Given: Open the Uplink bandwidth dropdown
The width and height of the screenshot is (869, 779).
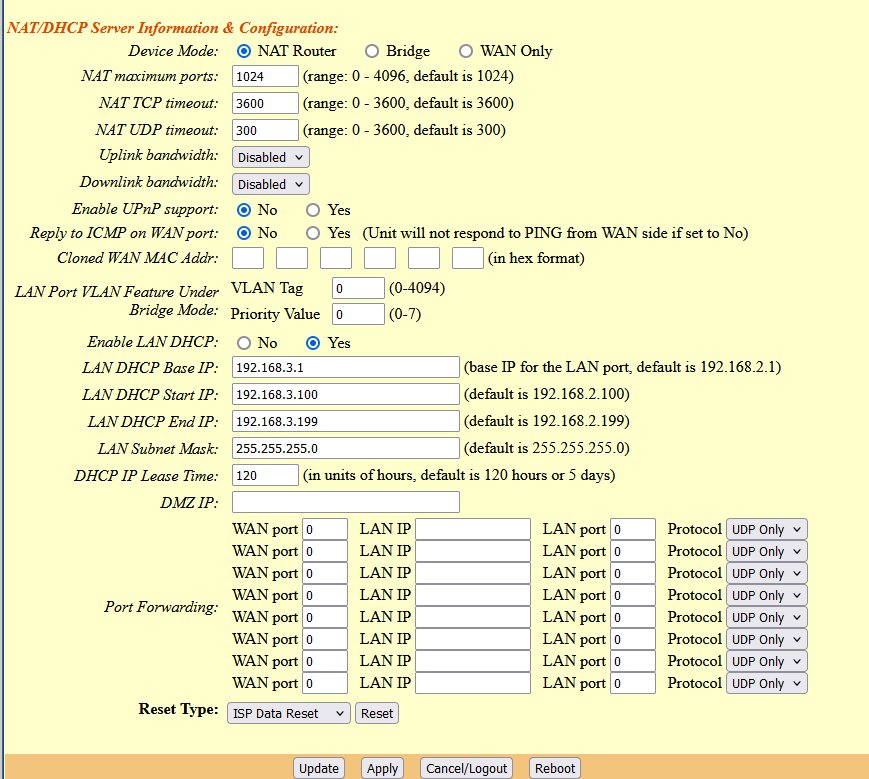Looking at the screenshot, I should point(270,157).
